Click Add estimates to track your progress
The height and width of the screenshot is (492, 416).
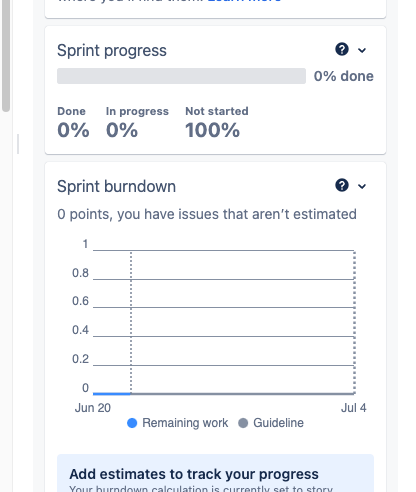194,474
